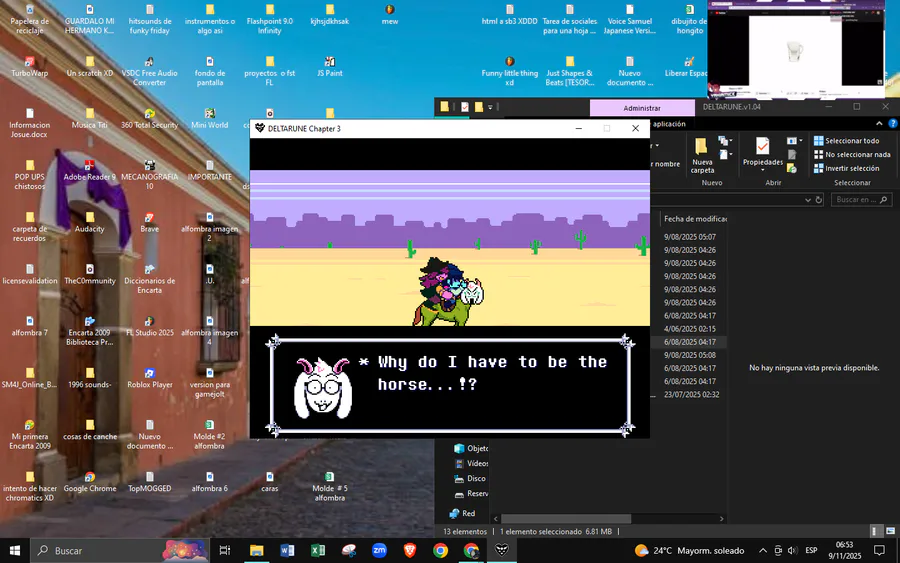Select the 9/08/2025 05:07 file row
The image size is (900, 563).
click(x=690, y=236)
